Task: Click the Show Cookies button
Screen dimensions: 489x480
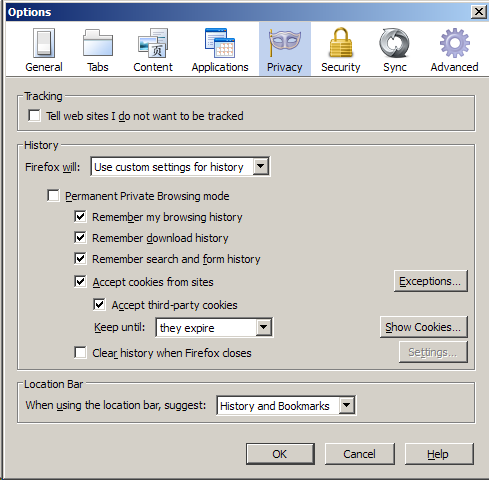Action: (424, 327)
